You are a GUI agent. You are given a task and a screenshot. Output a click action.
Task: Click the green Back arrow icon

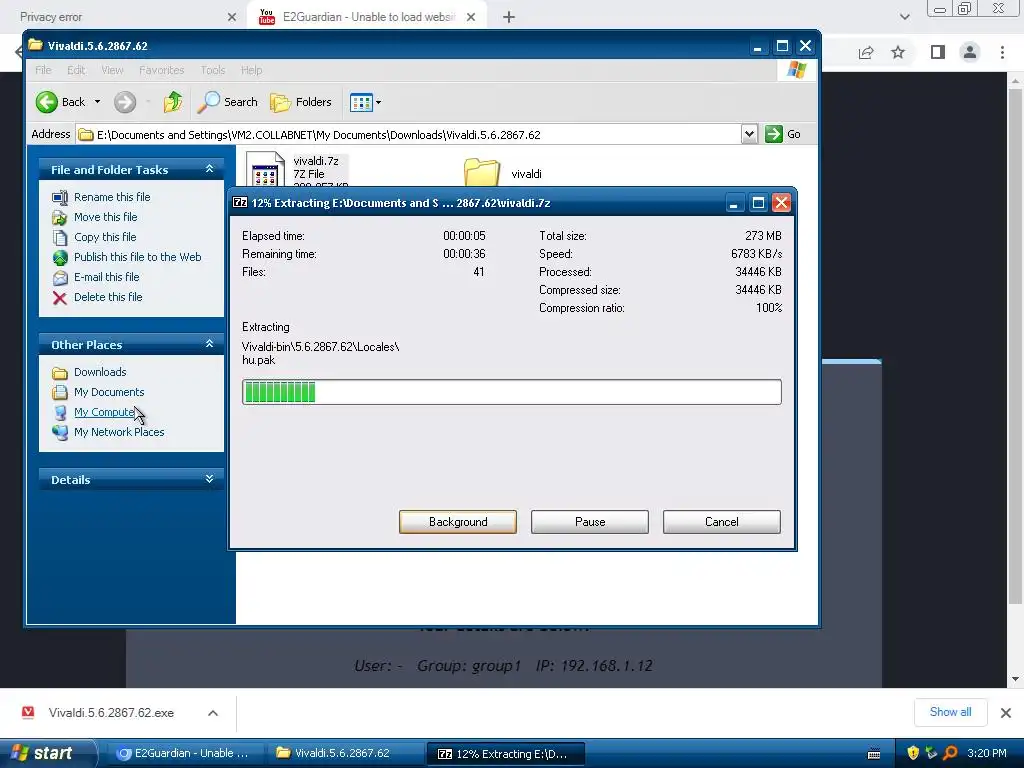pyautogui.click(x=46, y=102)
